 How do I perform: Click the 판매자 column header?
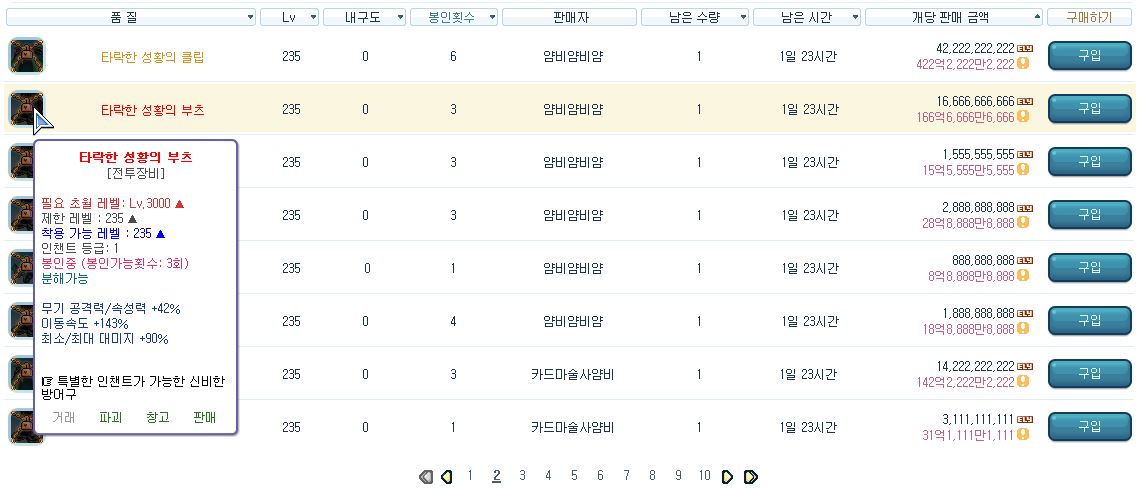tap(570, 17)
